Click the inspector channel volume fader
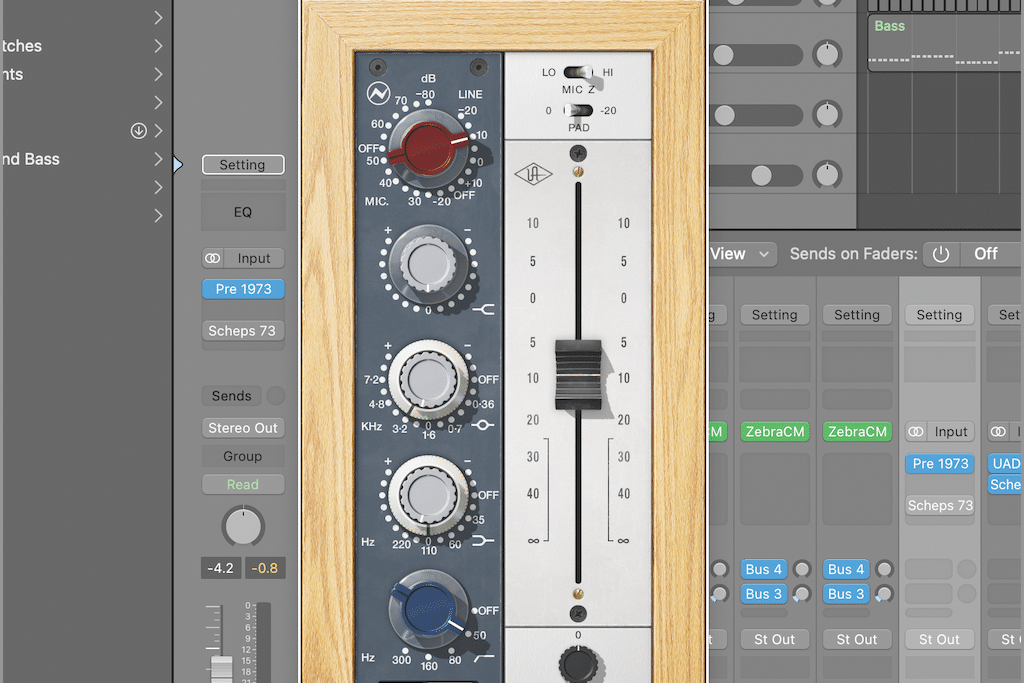1024x683 pixels. point(221,669)
